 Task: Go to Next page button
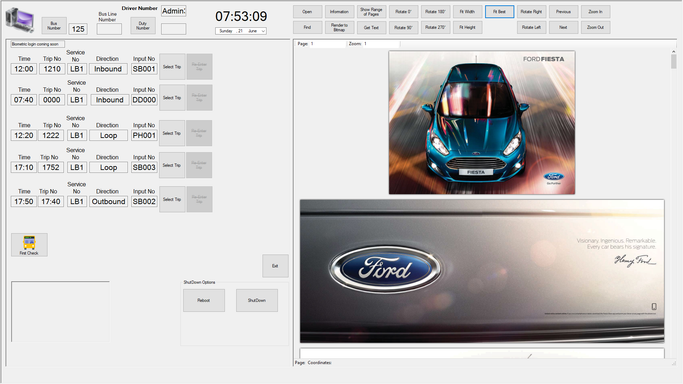tap(563, 27)
